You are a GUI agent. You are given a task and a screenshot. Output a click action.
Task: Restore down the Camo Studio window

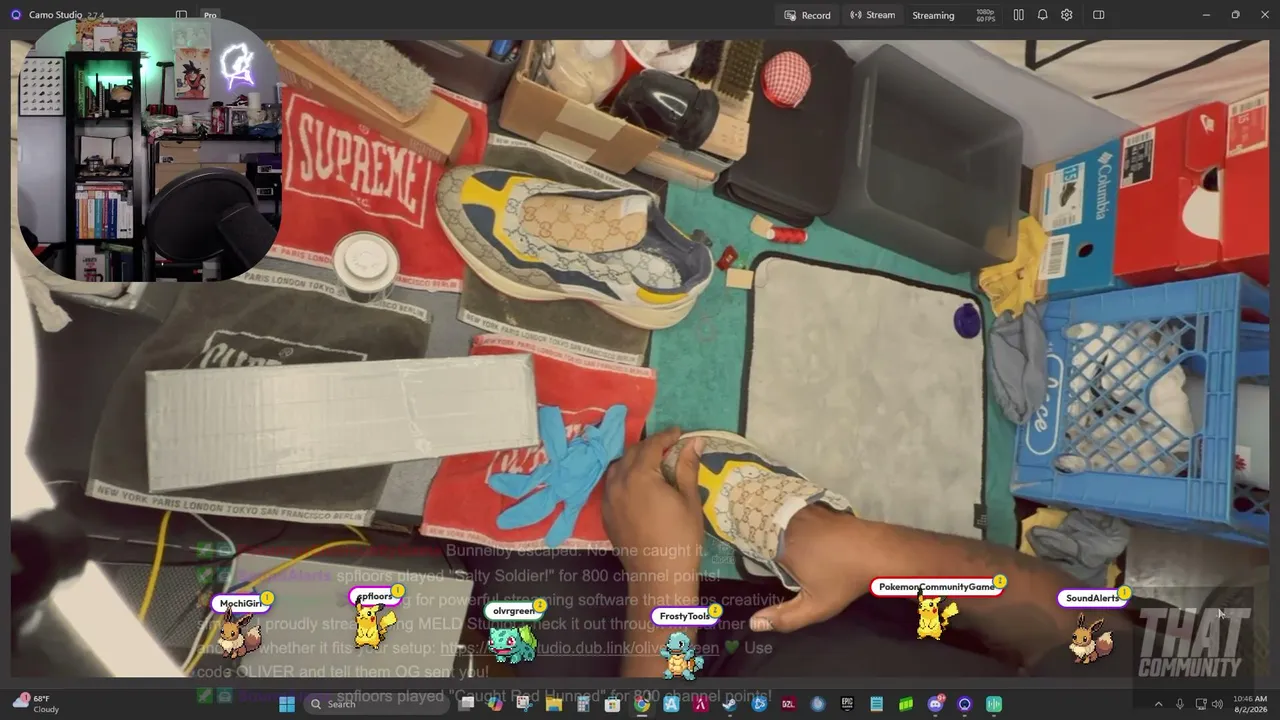coord(1235,15)
